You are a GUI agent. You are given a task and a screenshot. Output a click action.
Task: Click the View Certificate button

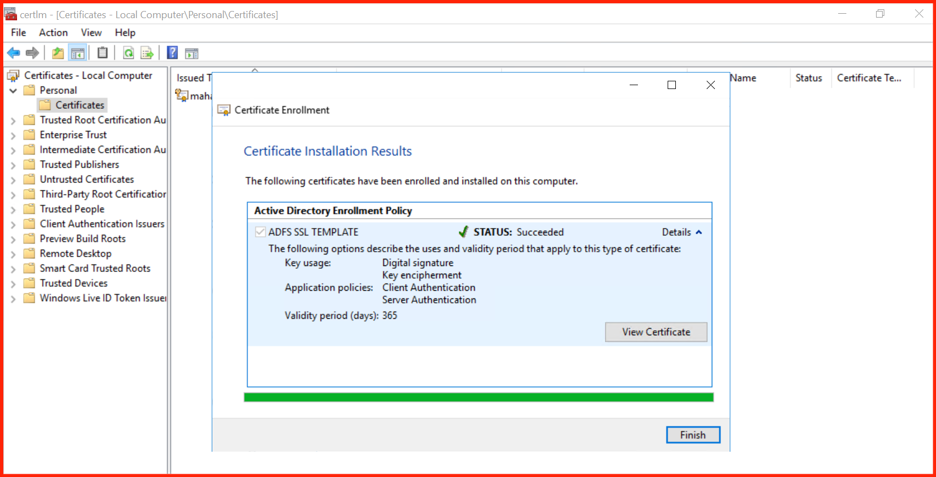(656, 332)
